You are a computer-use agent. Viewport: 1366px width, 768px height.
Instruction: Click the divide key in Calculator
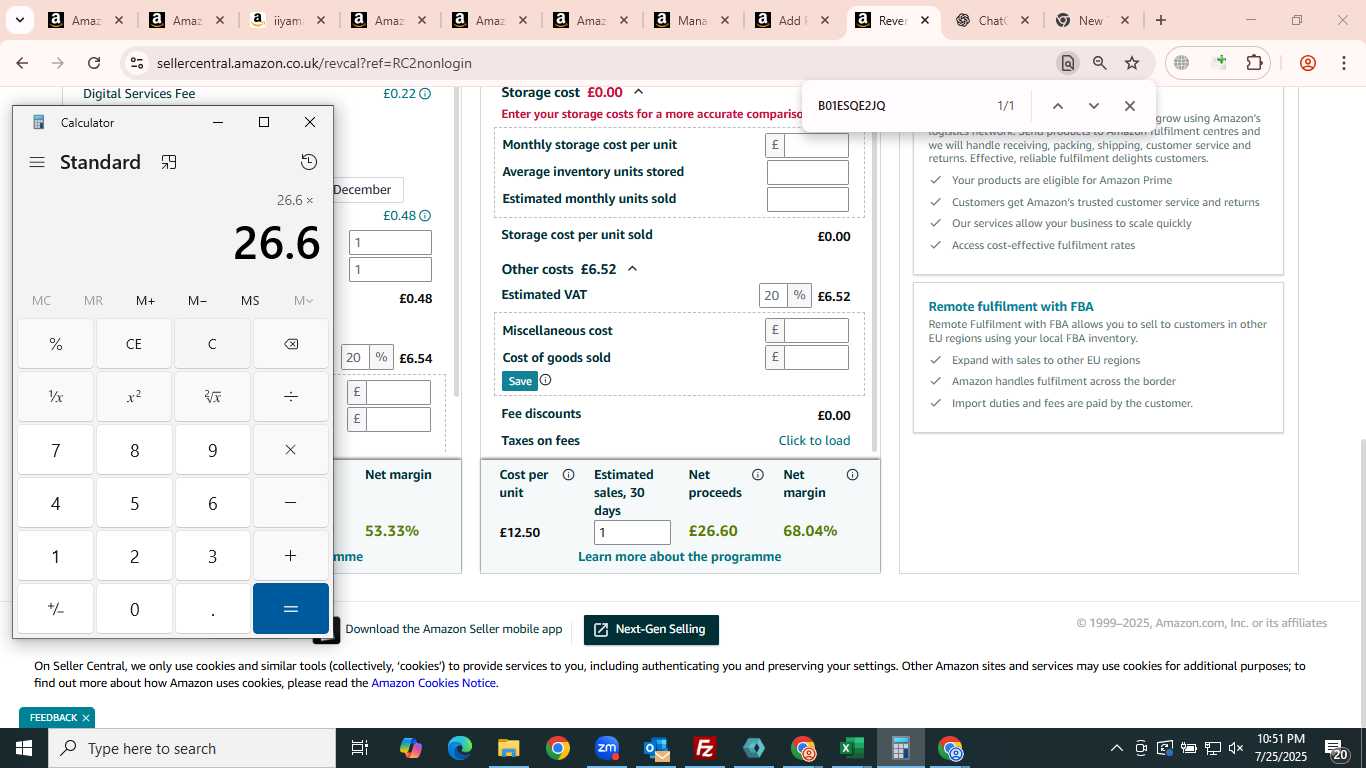[x=291, y=397]
